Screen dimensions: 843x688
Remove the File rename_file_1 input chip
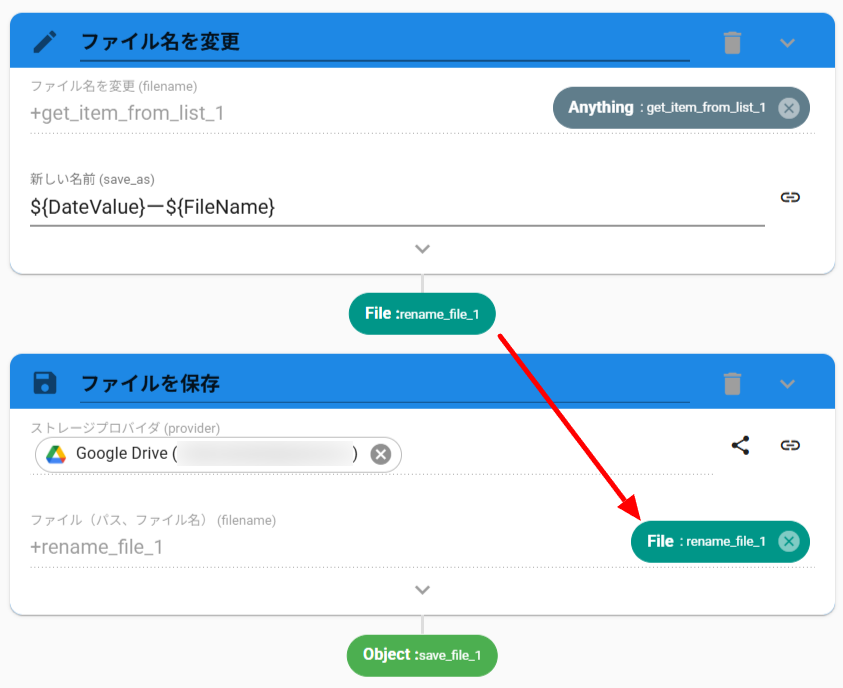[789, 542]
